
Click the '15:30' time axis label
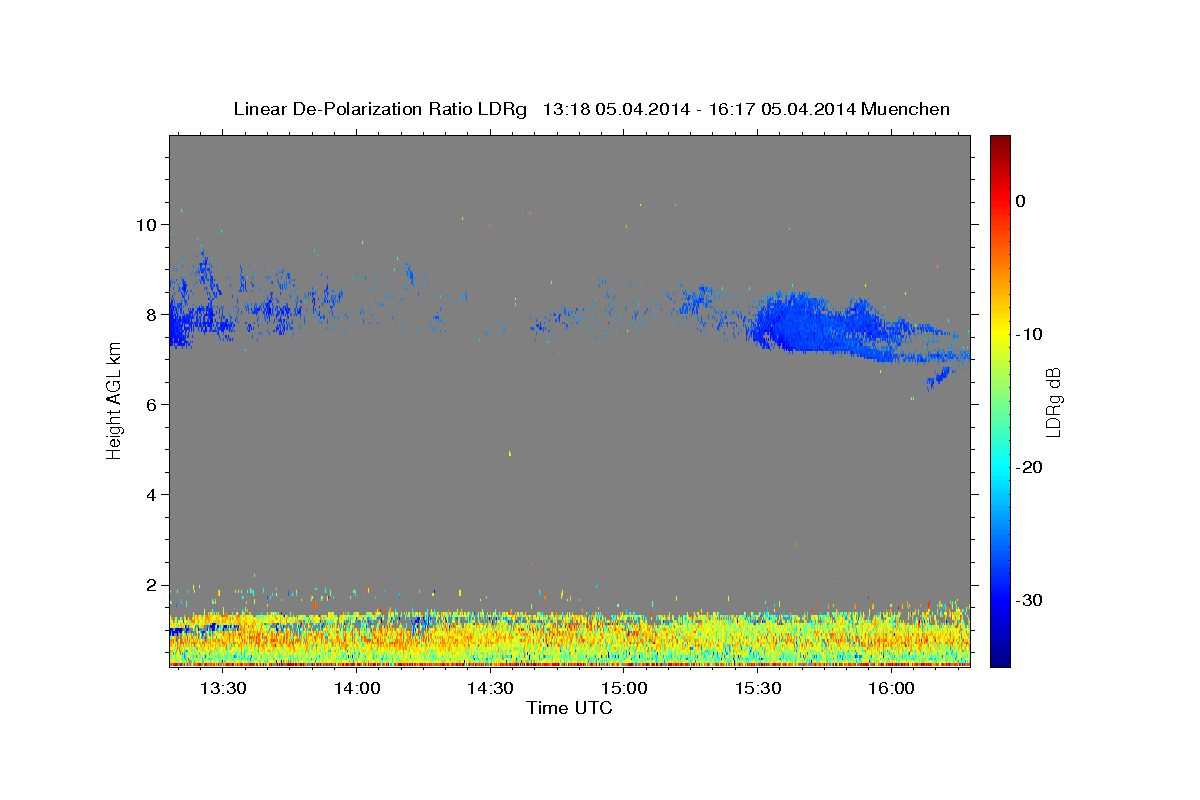pyautogui.click(x=757, y=688)
